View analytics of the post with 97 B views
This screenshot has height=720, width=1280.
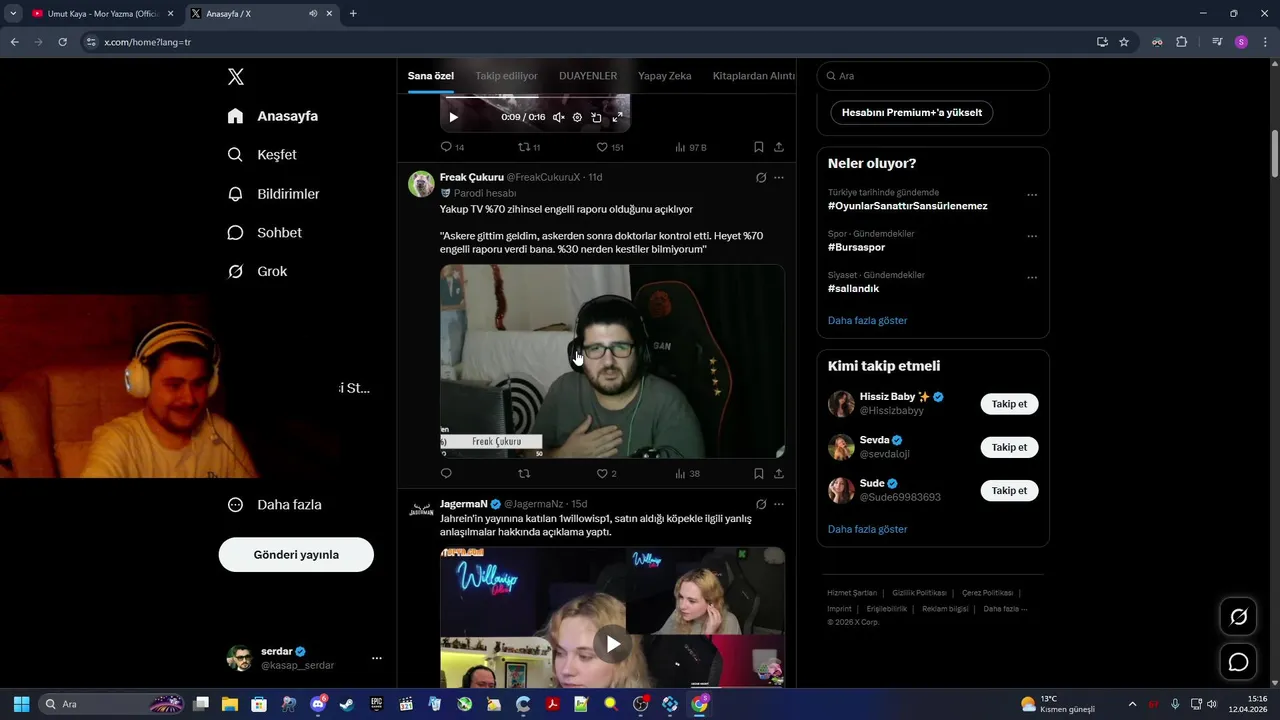[x=691, y=147]
